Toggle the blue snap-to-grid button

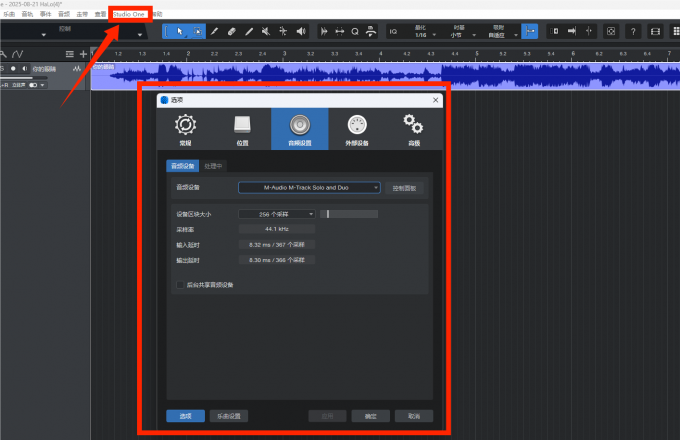tap(530, 31)
